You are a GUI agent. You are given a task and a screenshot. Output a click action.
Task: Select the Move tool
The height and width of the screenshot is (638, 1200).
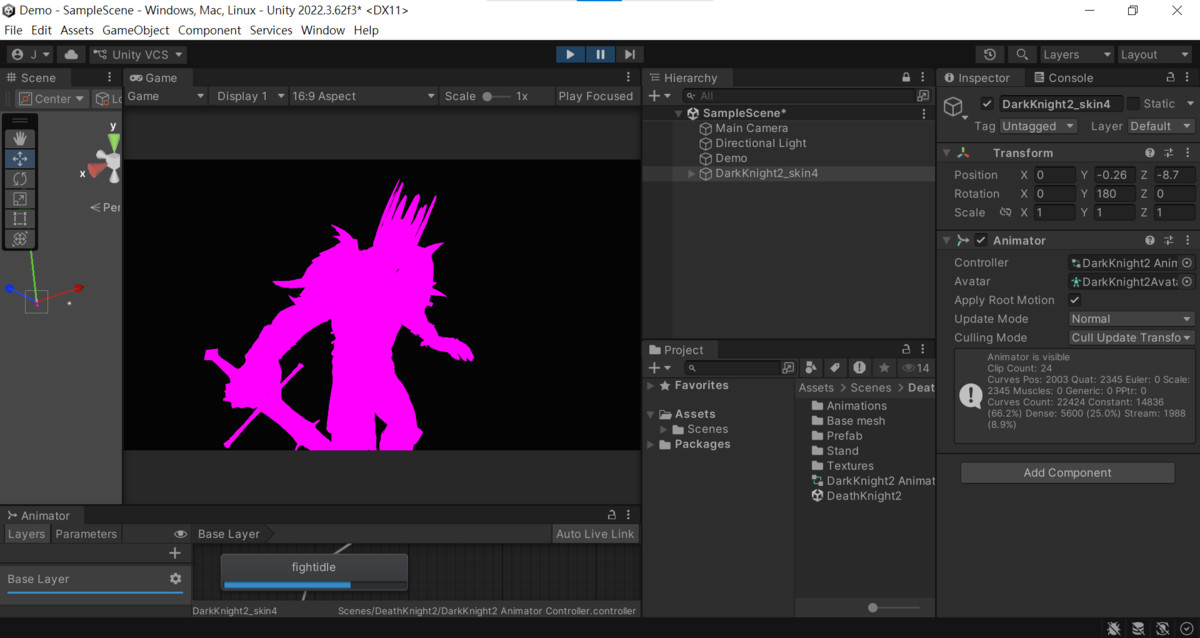[x=20, y=159]
